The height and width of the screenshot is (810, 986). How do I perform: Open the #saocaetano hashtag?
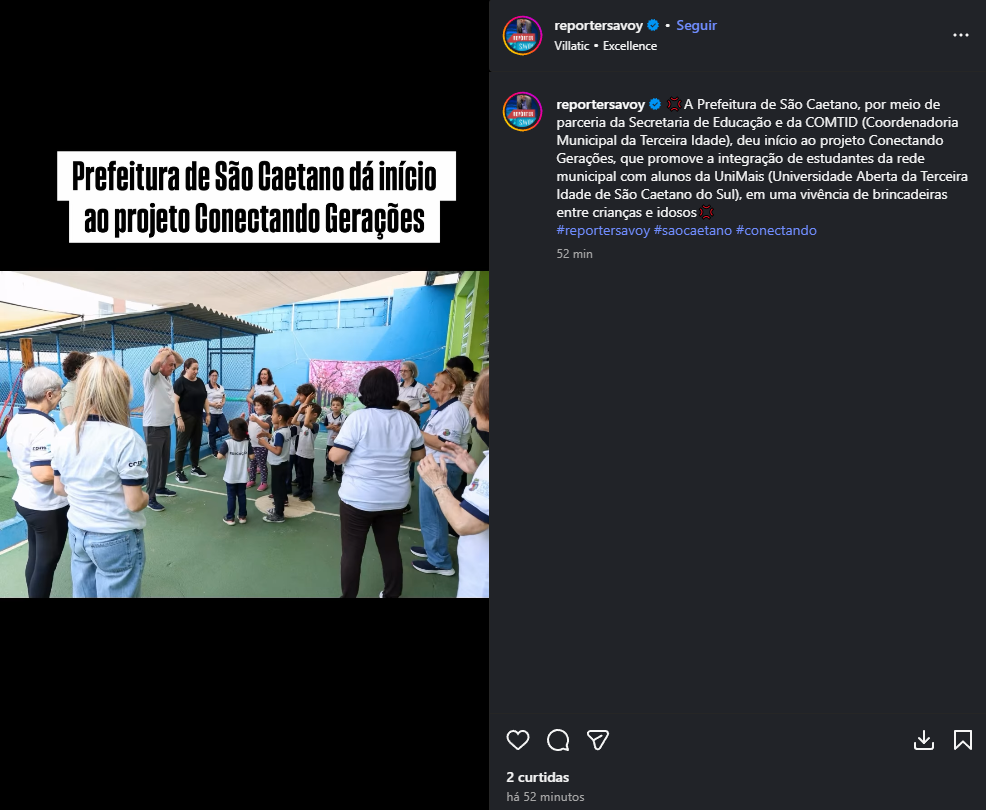tap(692, 230)
